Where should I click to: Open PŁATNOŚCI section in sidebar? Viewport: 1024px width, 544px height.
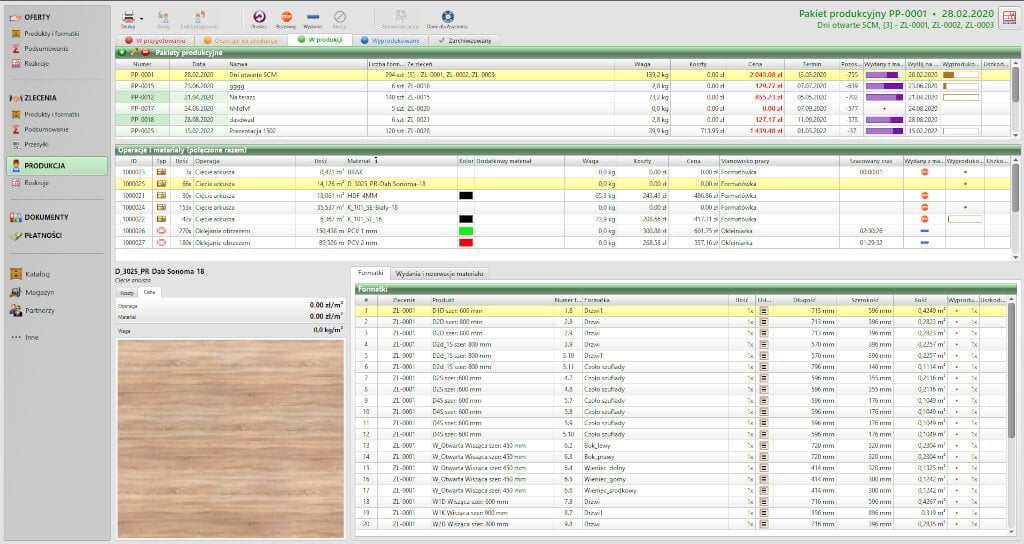click(43, 235)
